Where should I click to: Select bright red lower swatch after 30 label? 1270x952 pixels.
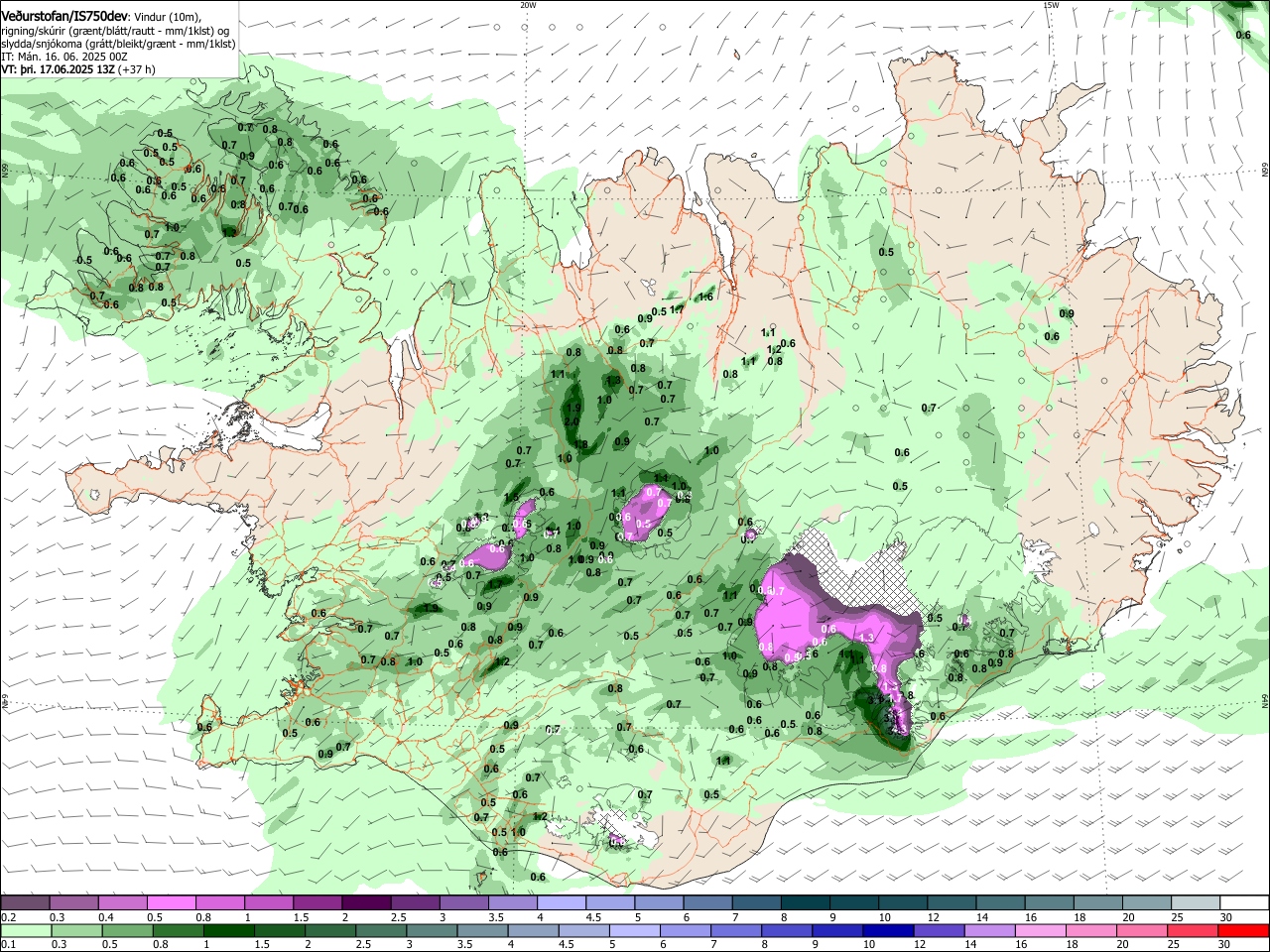[x=1244, y=930]
